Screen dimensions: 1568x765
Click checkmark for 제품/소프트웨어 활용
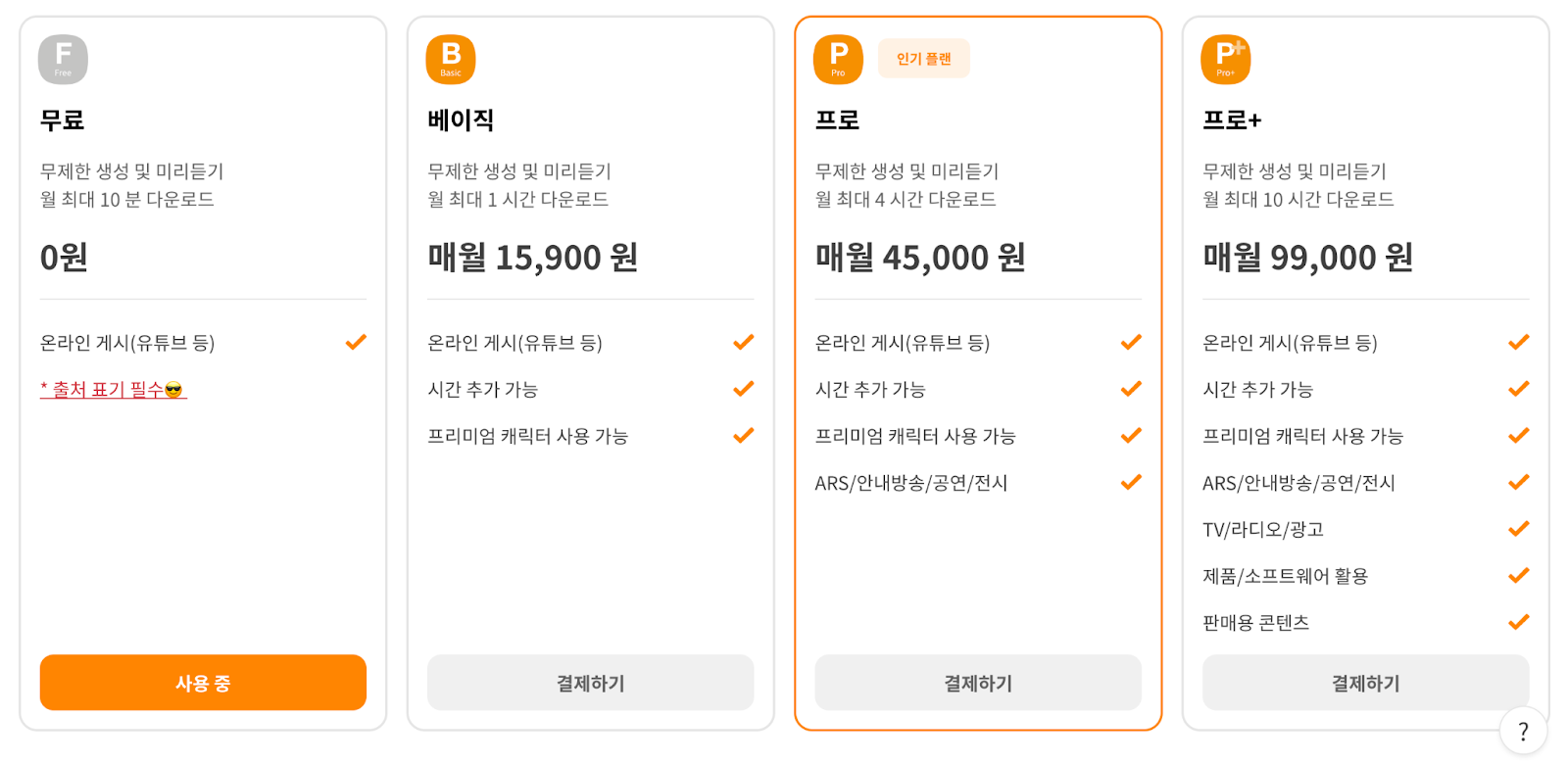[1519, 575]
